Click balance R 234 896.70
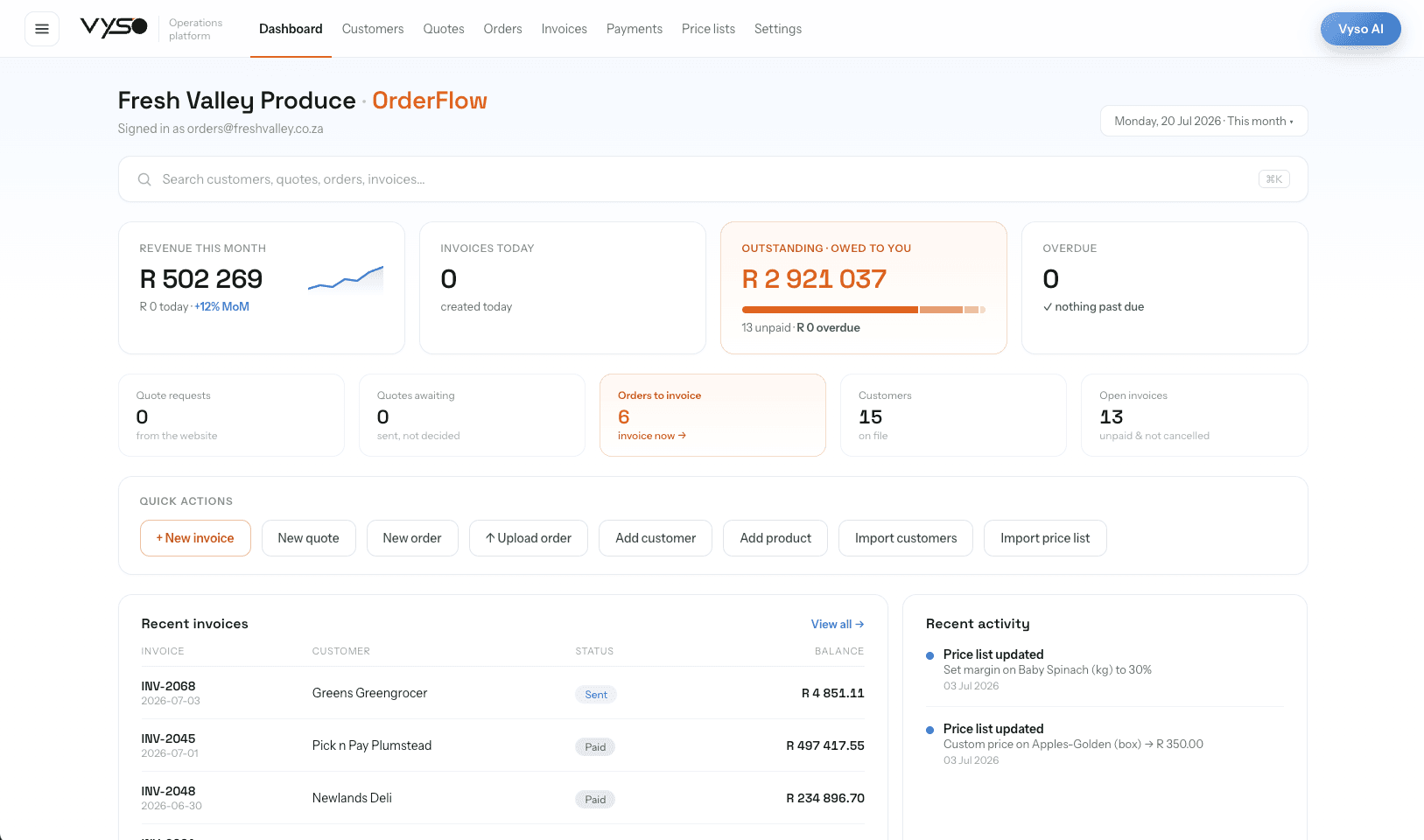Image resolution: width=1424 pixels, height=840 pixels. tap(825, 798)
